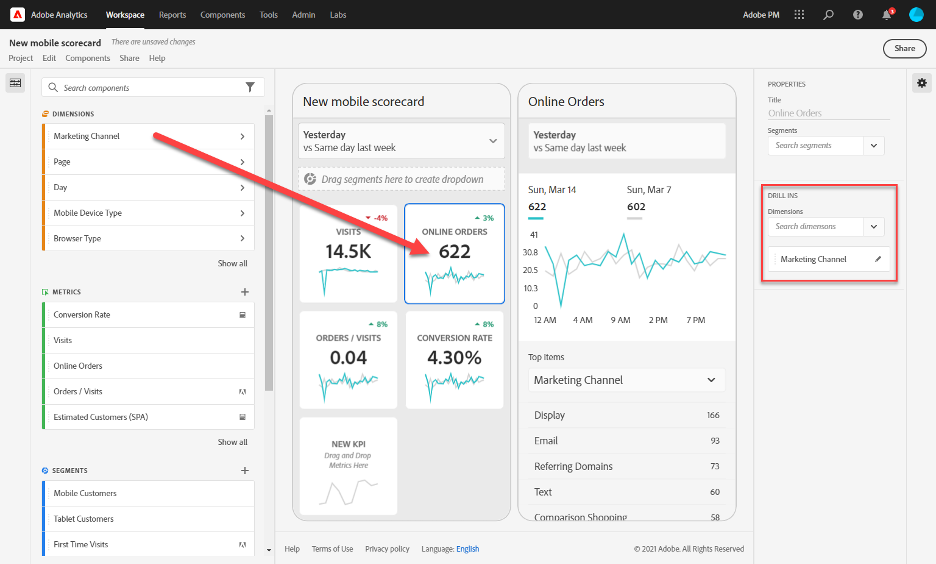
Task: Expand the Browser Type chevron
Action: point(242,238)
